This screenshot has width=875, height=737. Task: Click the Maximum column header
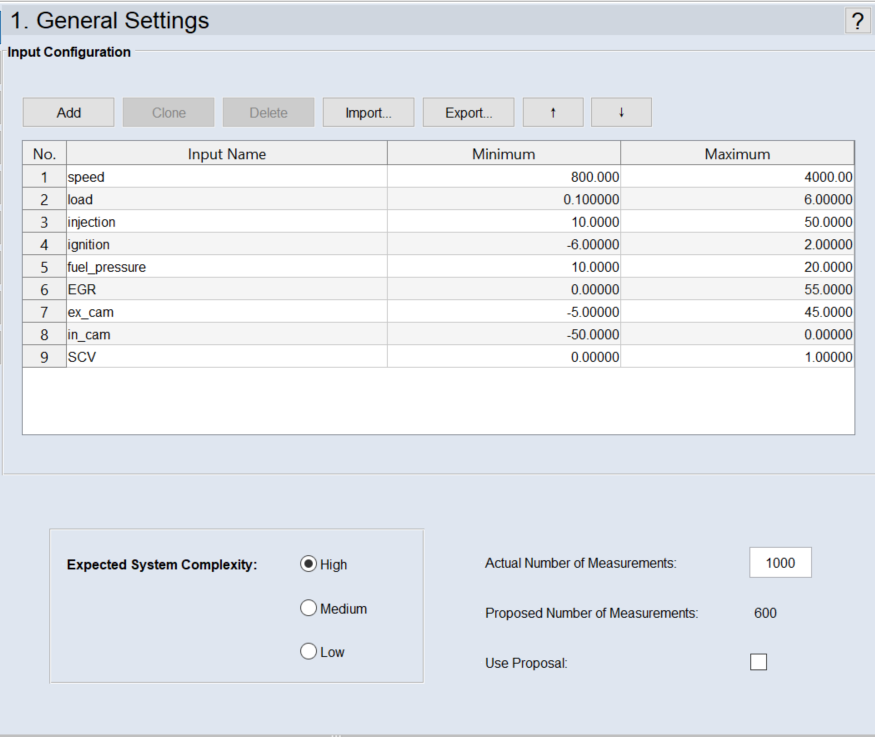[737, 154]
